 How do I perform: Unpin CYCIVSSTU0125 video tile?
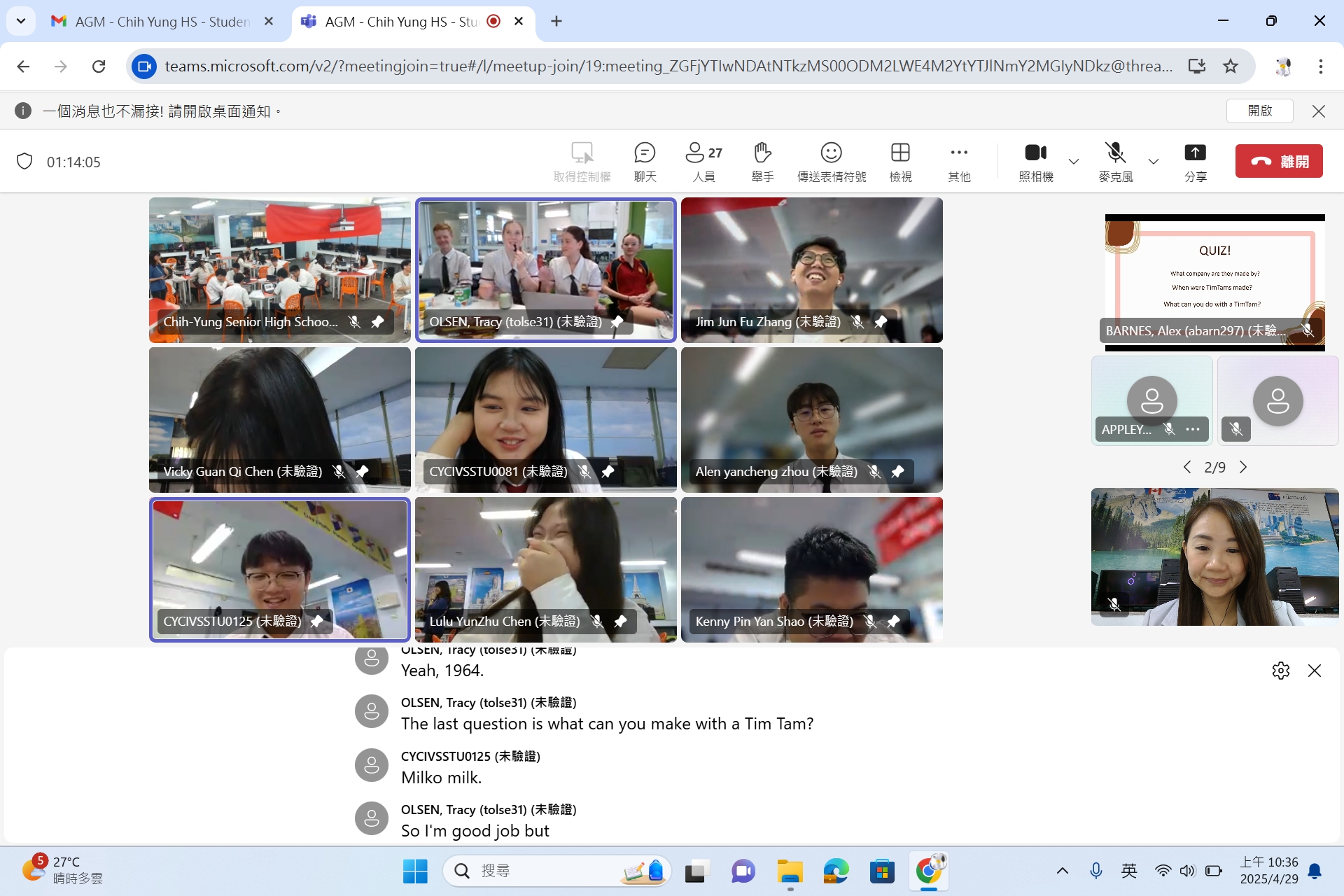click(317, 622)
